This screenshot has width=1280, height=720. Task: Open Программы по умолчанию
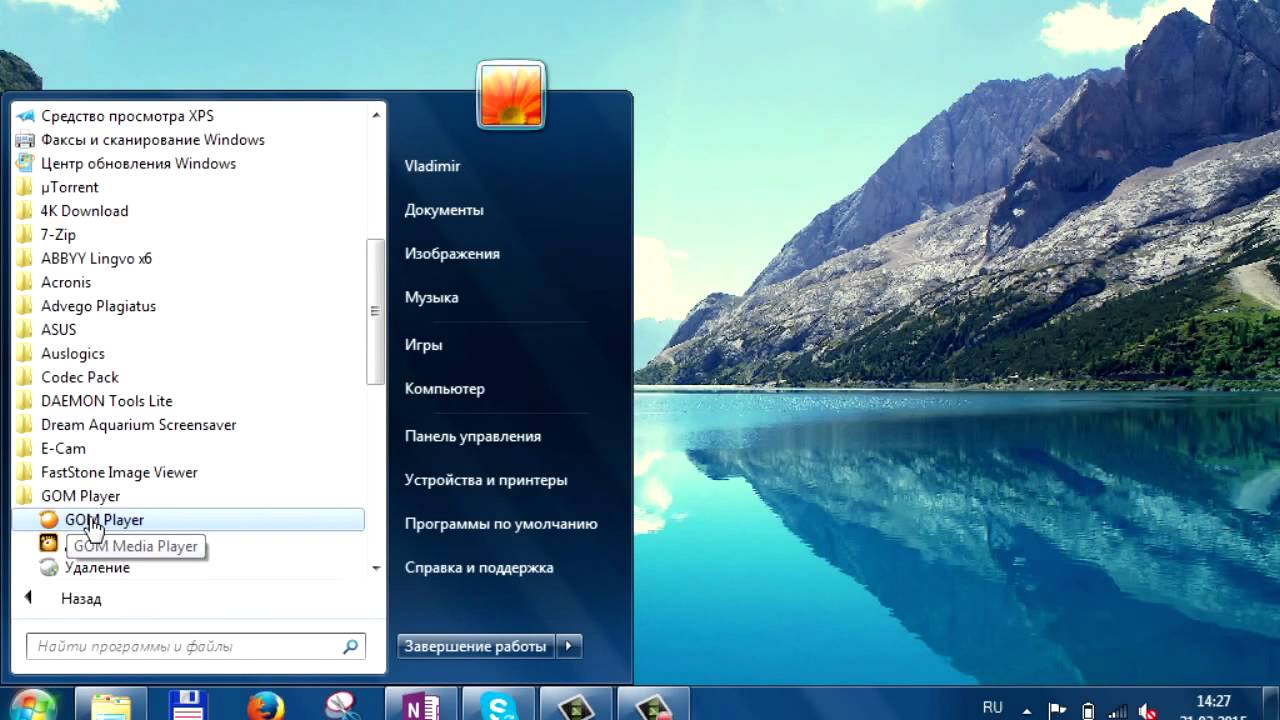click(500, 524)
